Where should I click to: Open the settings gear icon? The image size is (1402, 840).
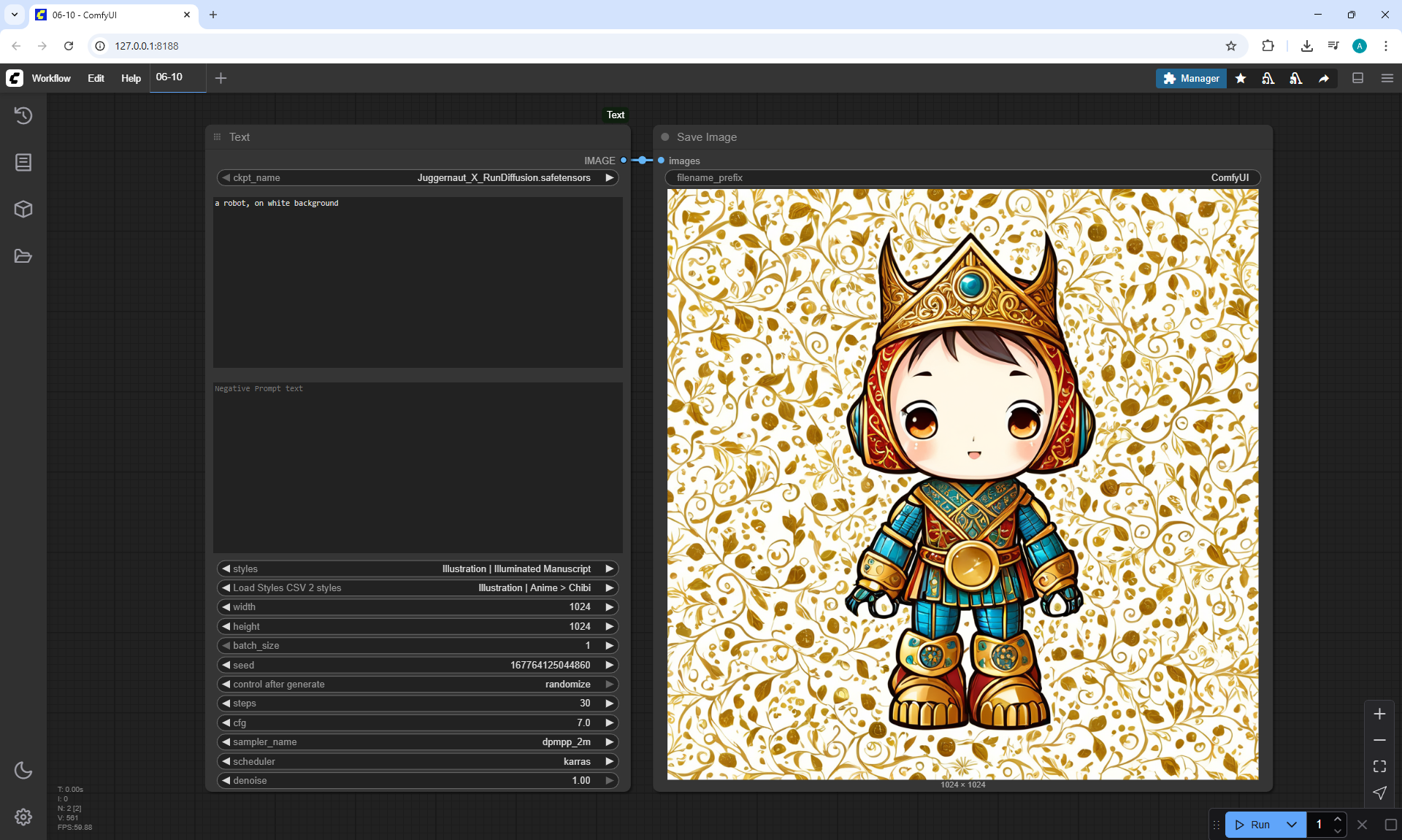click(23, 817)
